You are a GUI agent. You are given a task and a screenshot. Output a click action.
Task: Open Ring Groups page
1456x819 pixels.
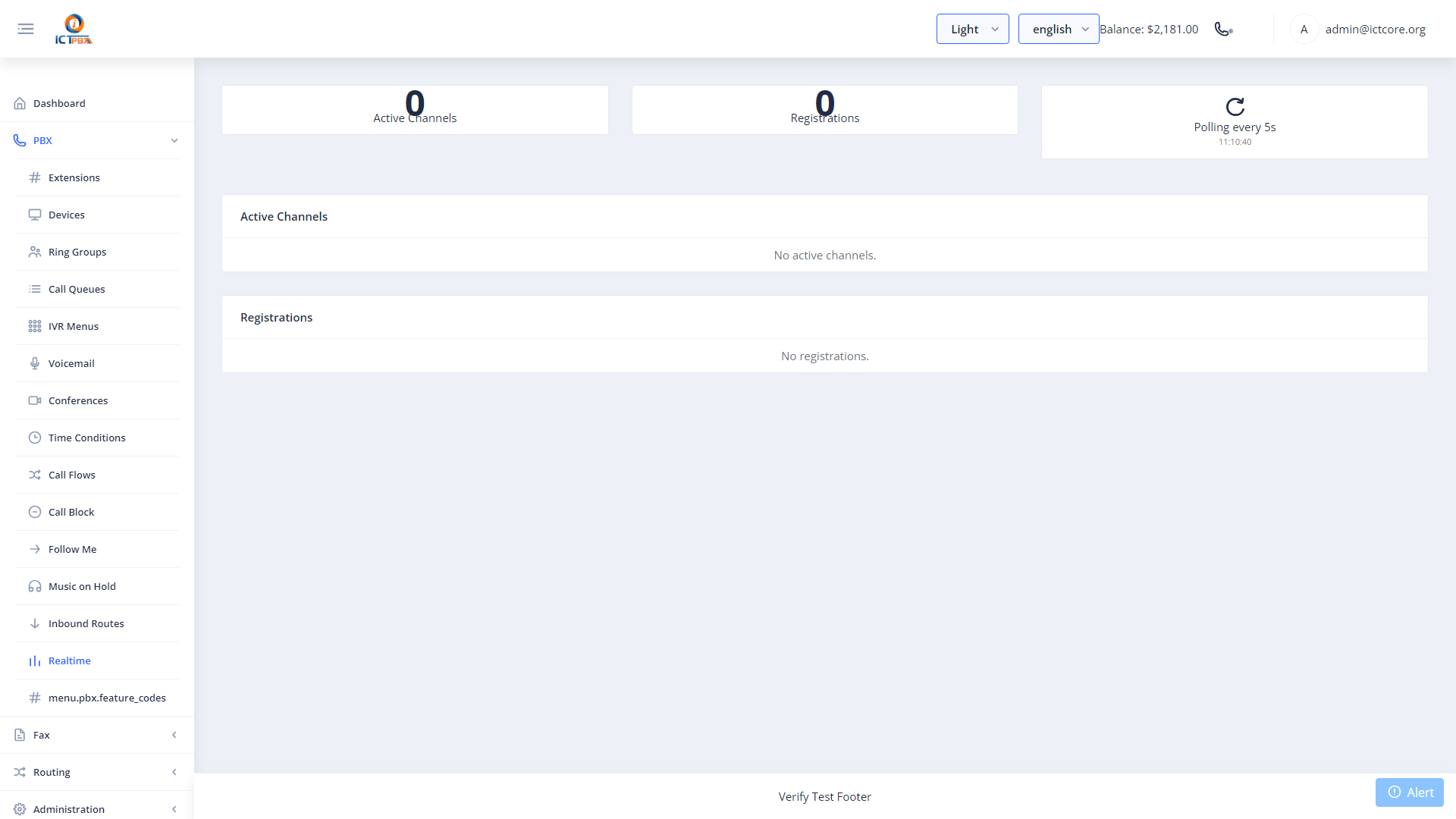pos(97,252)
